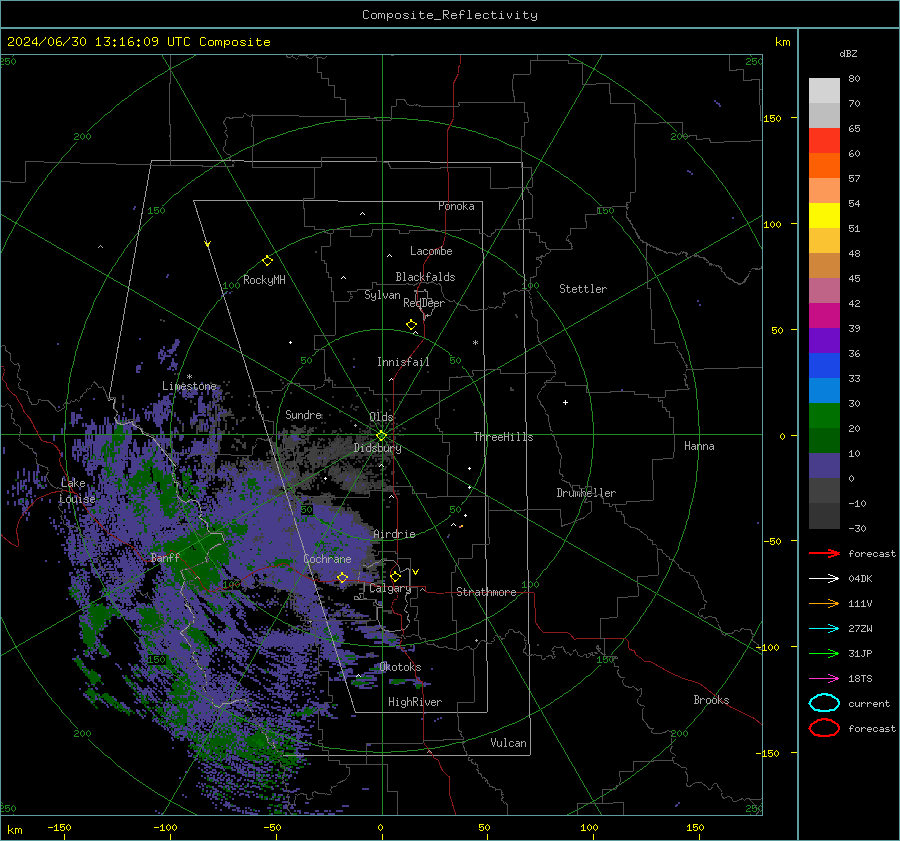
Task: Click the Banff label on the map
Action: [x=165, y=558]
